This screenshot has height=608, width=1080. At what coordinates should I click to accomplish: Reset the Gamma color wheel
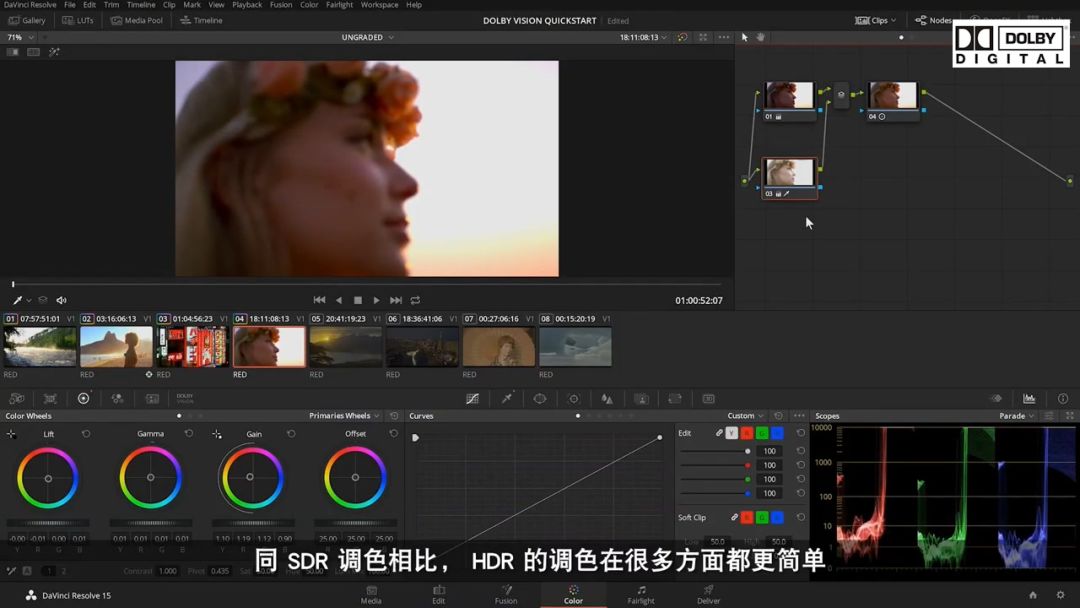coord(189,434)
